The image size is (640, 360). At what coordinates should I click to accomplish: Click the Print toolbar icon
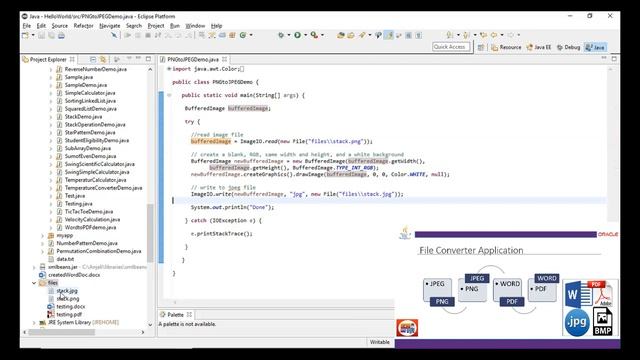61,36
